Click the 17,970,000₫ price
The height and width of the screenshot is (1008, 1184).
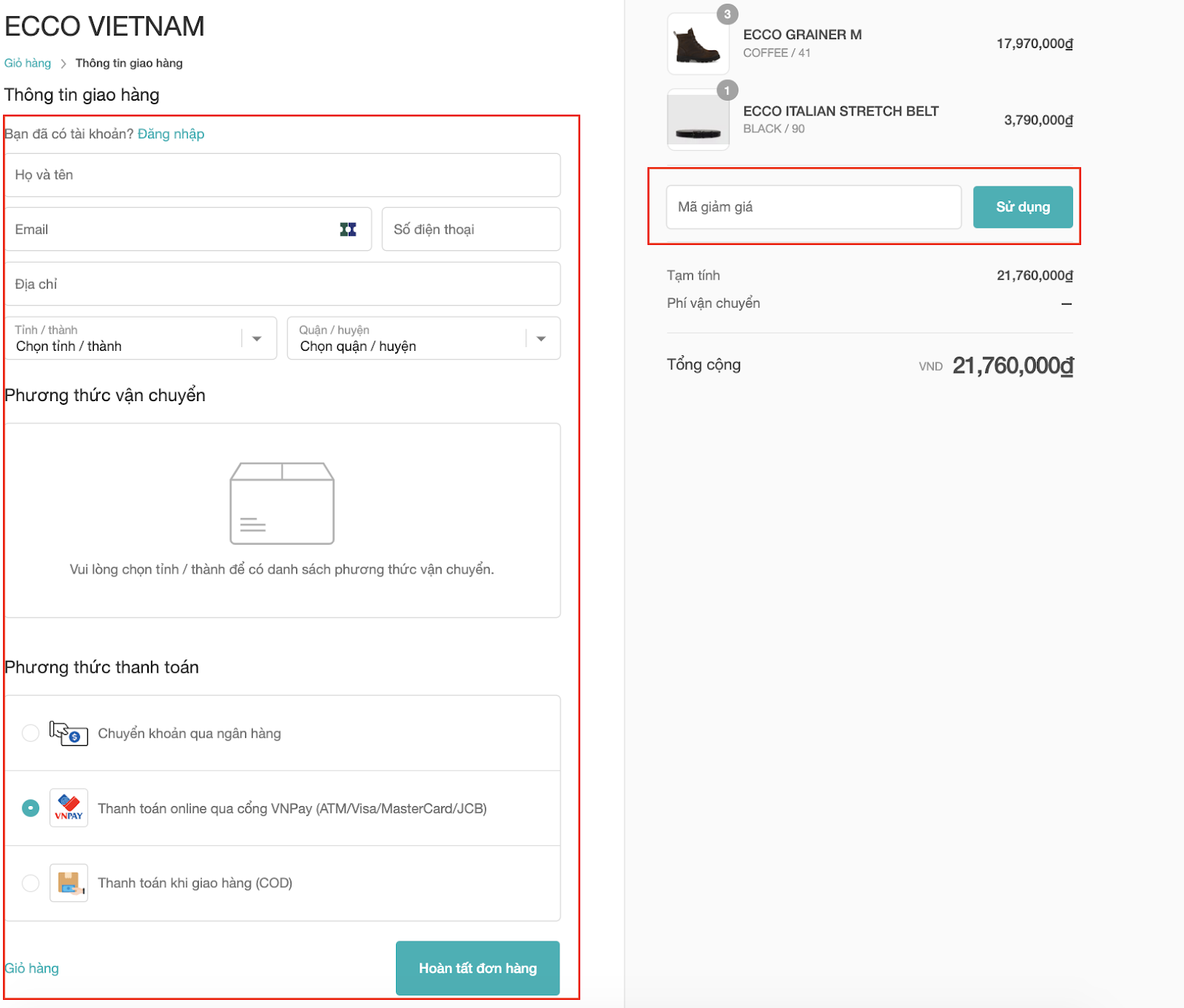click(1035, 44)
